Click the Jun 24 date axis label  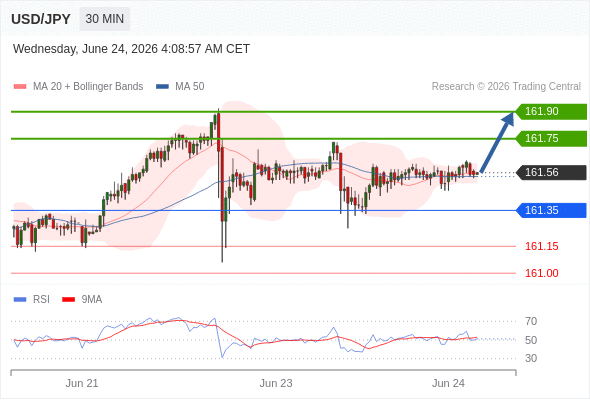point(448,383)
